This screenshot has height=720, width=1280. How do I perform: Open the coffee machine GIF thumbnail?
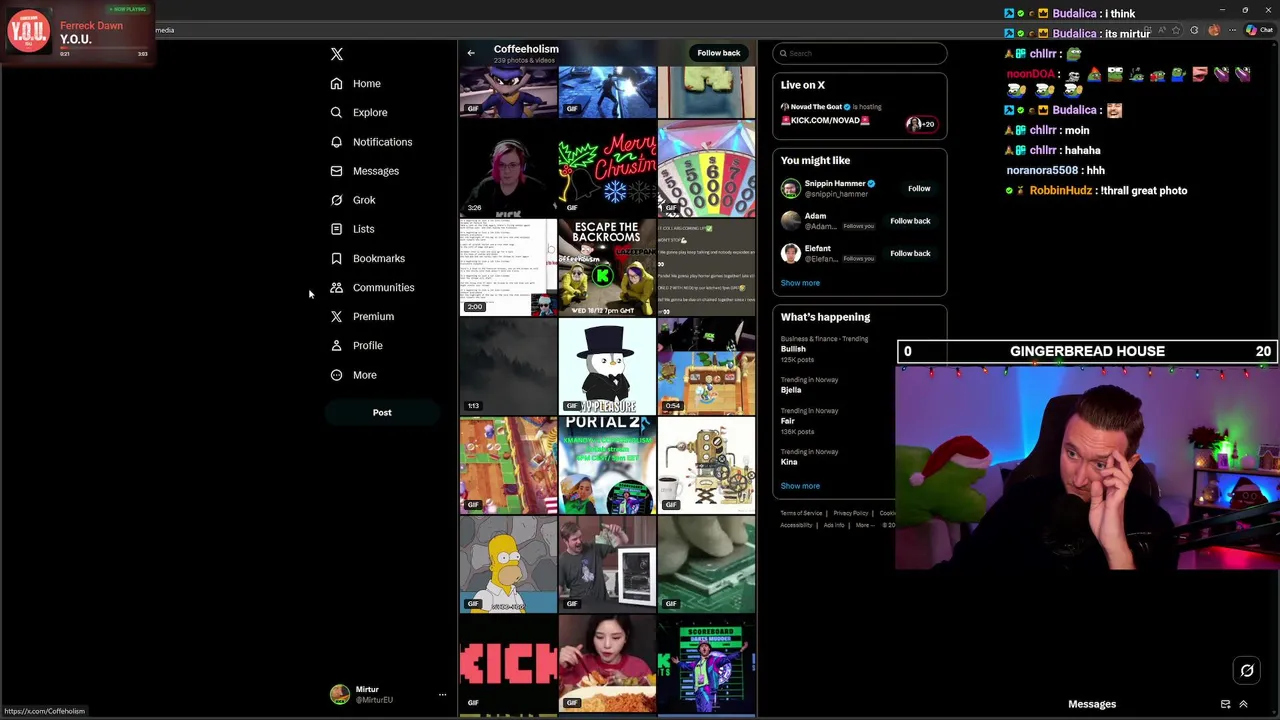coord(706,465)
